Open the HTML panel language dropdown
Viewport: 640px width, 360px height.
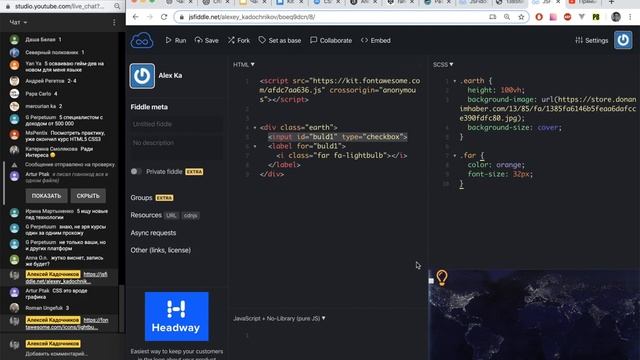244,64
